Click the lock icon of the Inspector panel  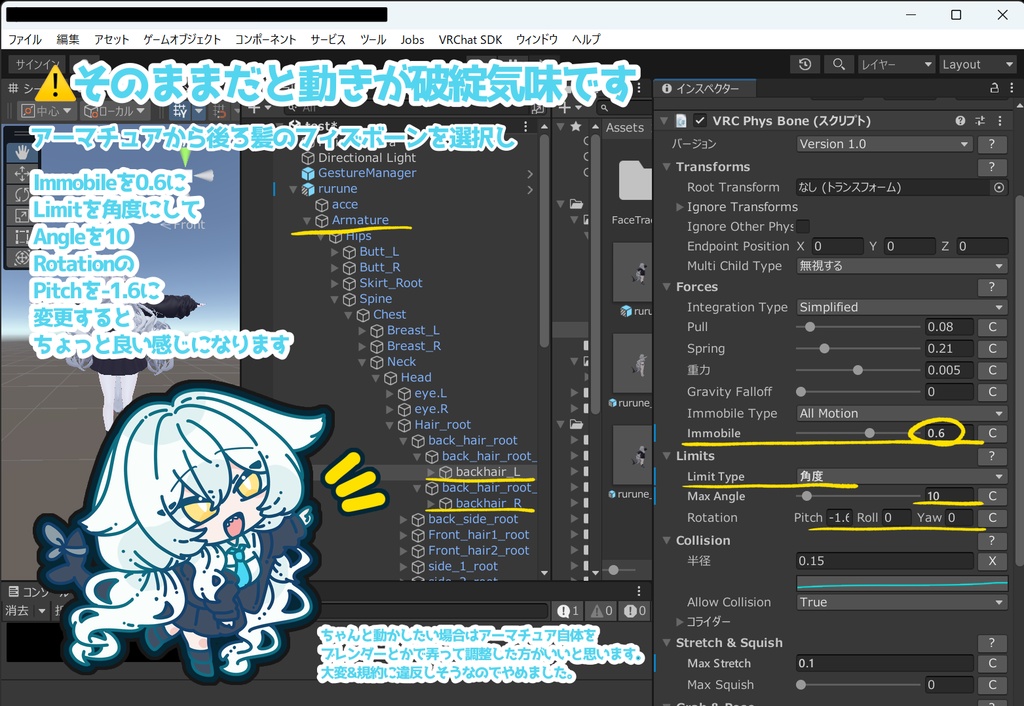click(994, 88)
